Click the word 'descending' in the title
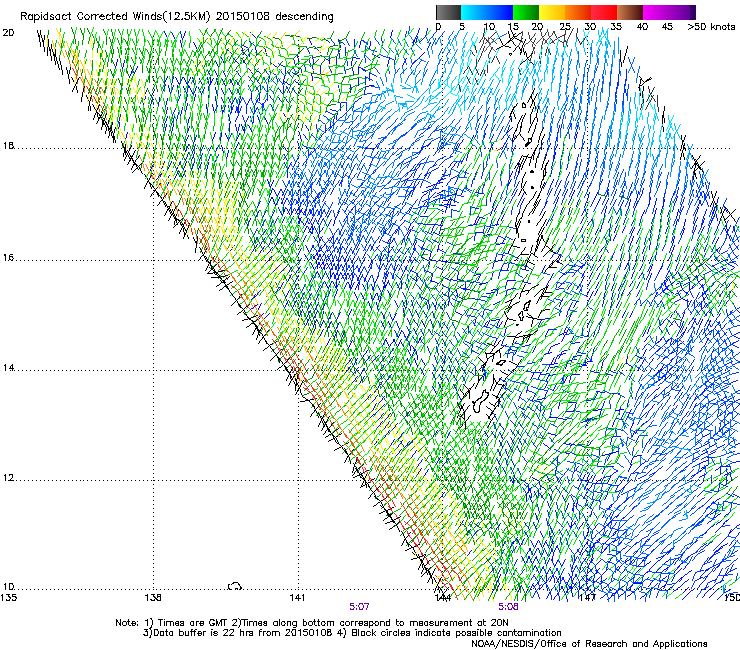Viewport: 740px width, 650px height. click(304, 17)
